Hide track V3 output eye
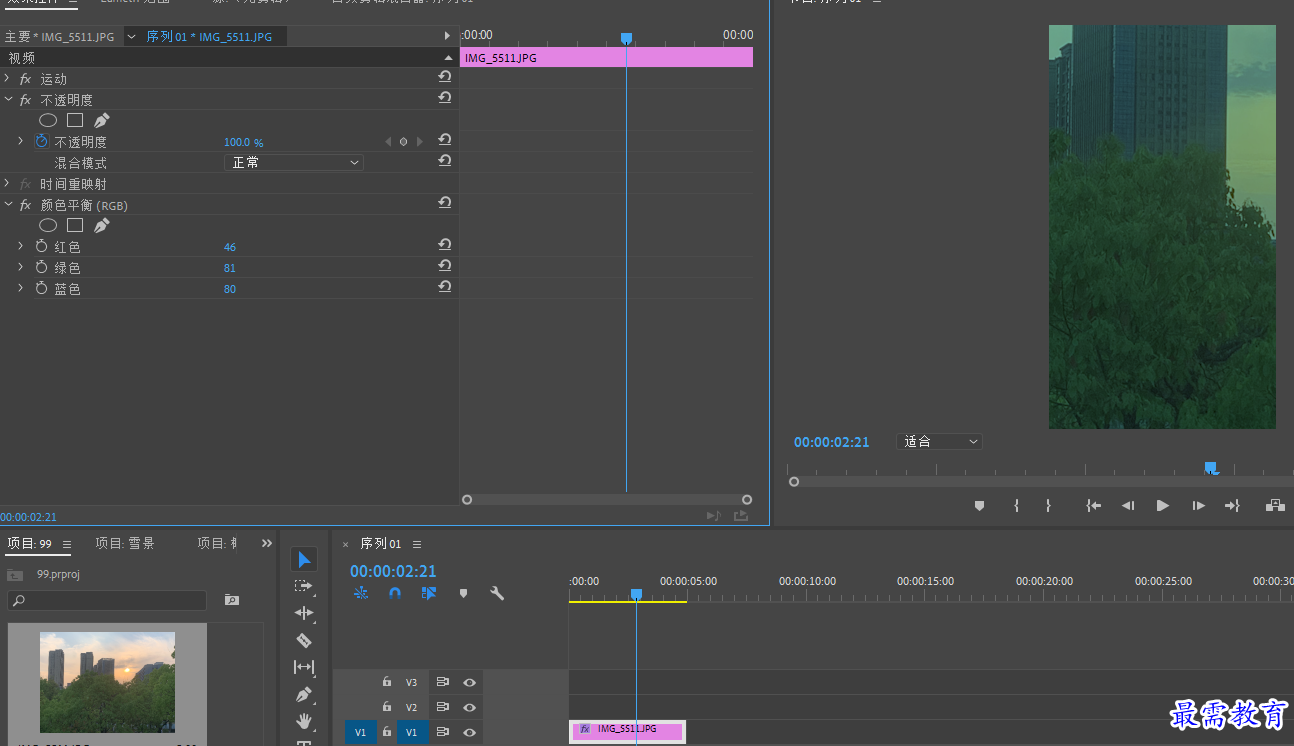This screenshot has height=746, width=1294. [x=469, y=682]
